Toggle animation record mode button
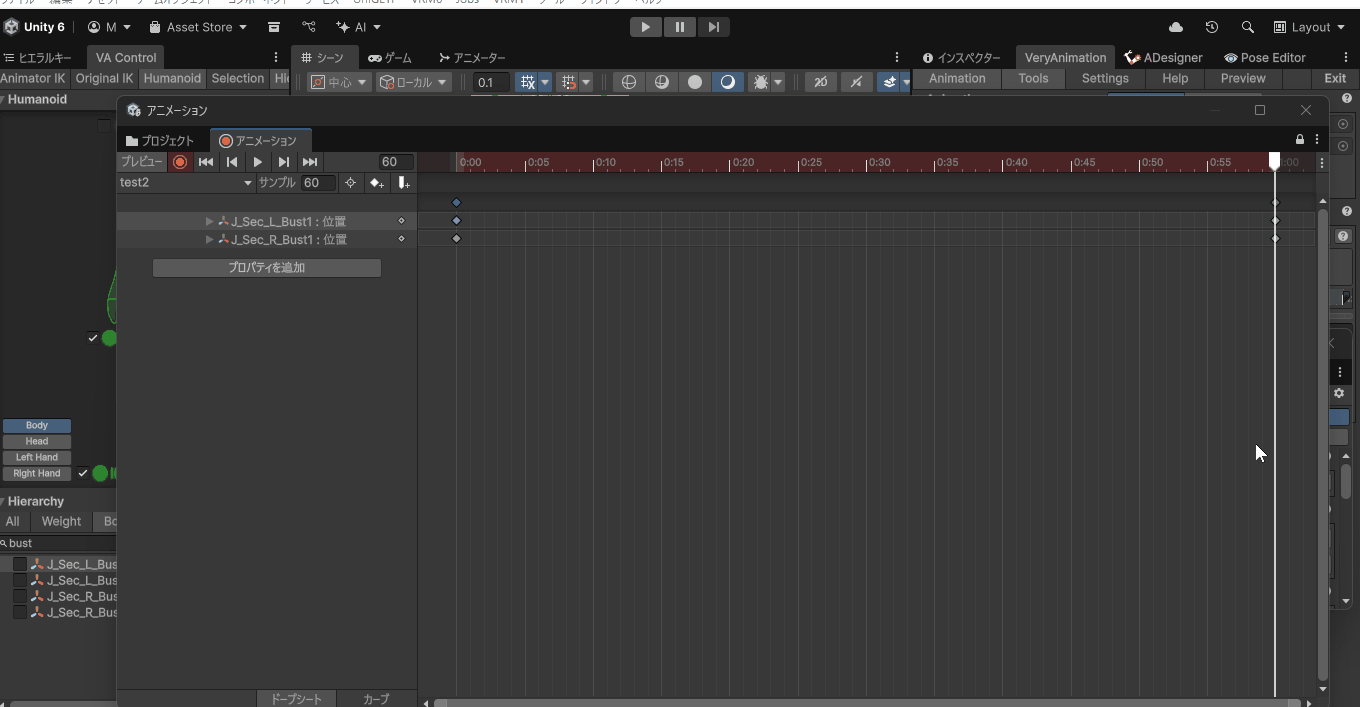The width and height of the screenshot is (1360, 707). coord(180,162)
